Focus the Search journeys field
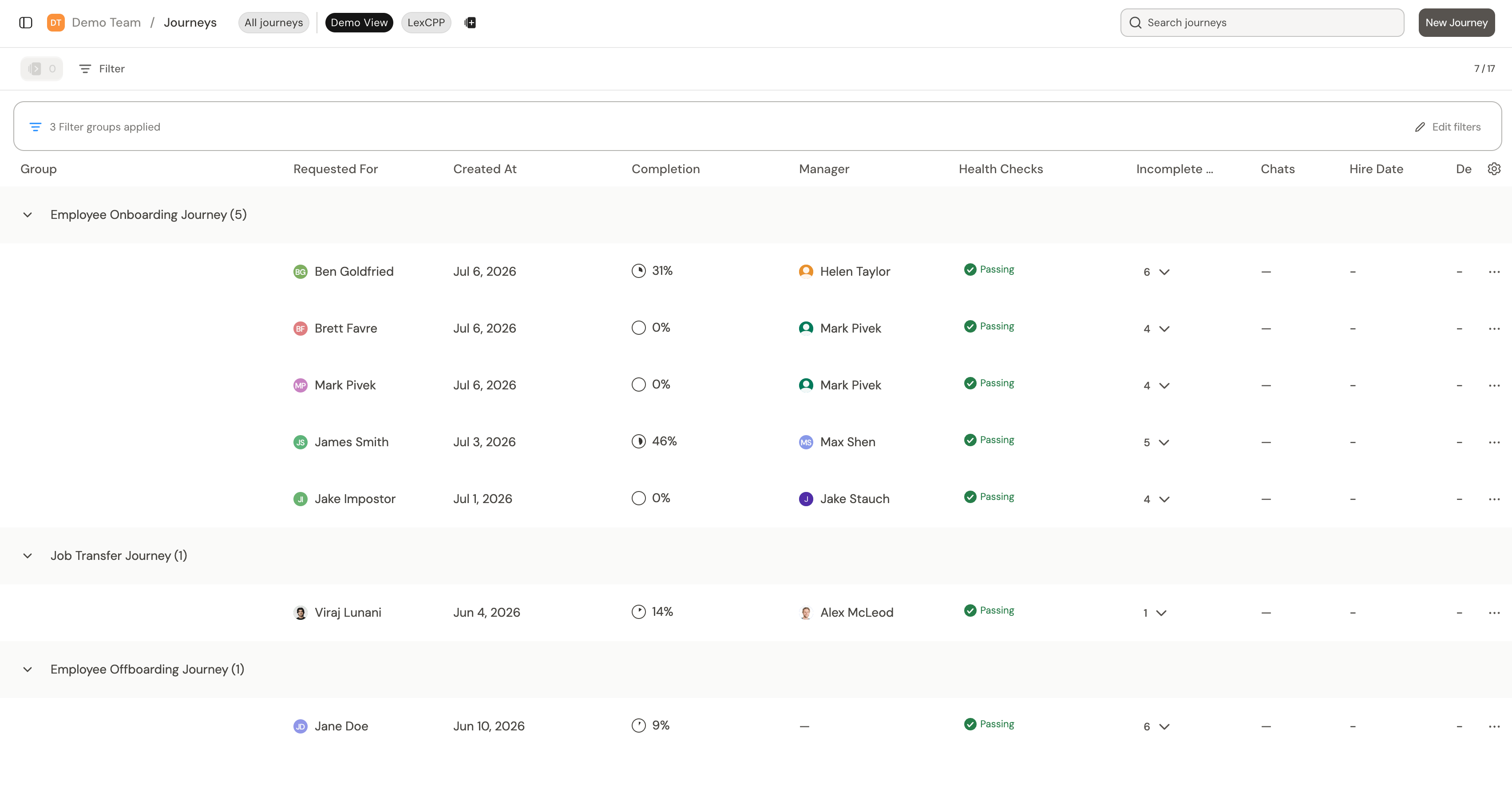Viewport: 1512px width, 785px height. 1262,22
